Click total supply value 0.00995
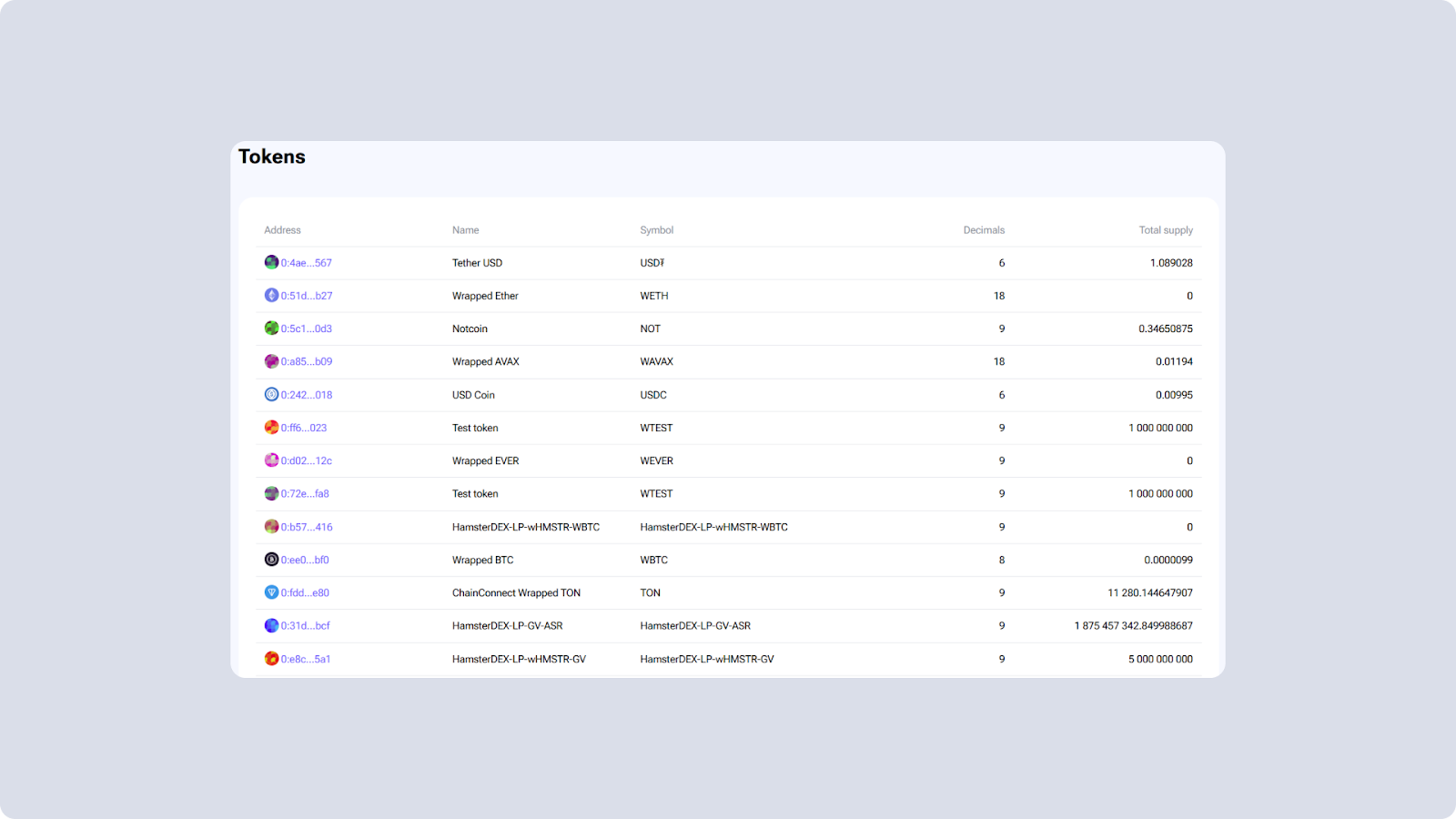This screenshot has width=1456, height=819. (1174, 395)
